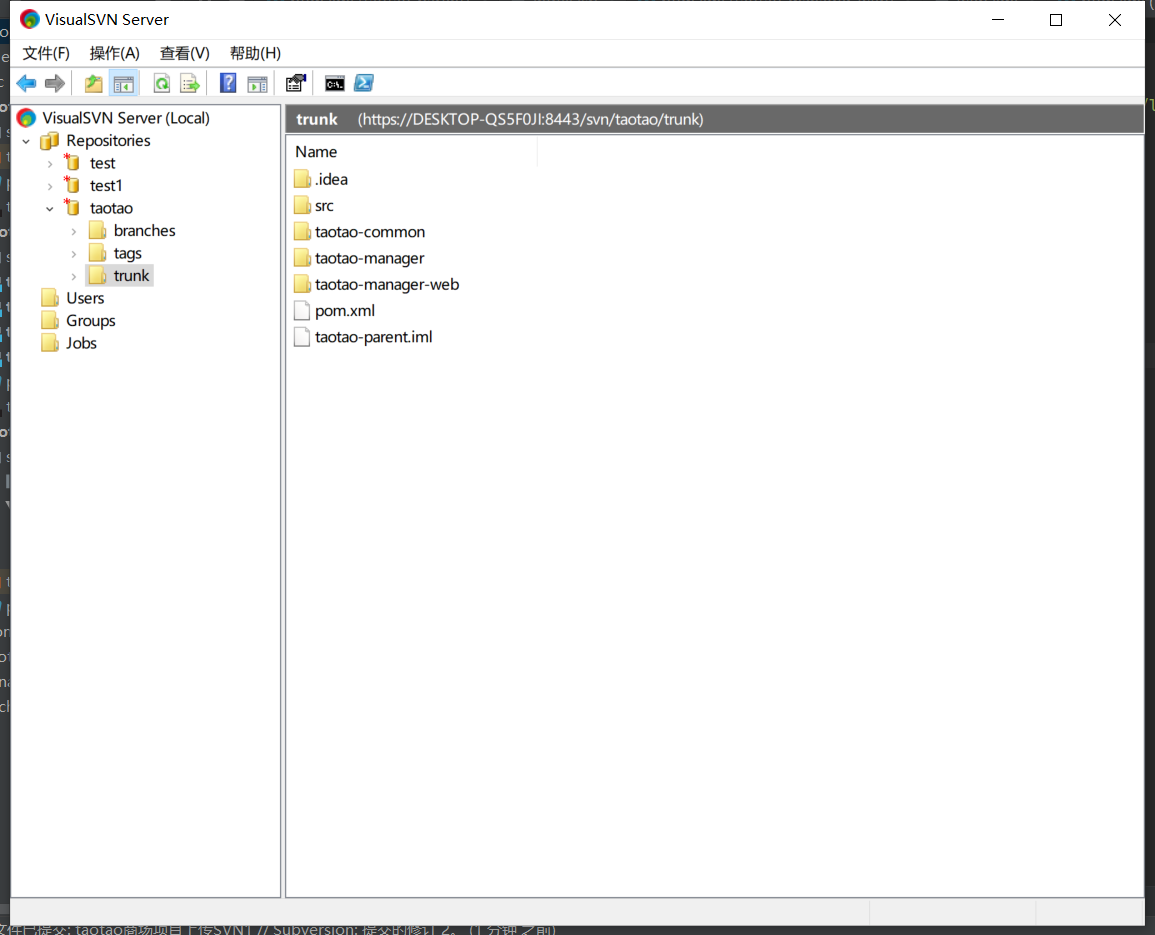The width and height of the screenshot is (1155, 935).
Task: Select the taotao repository
Action: point(111,209)
